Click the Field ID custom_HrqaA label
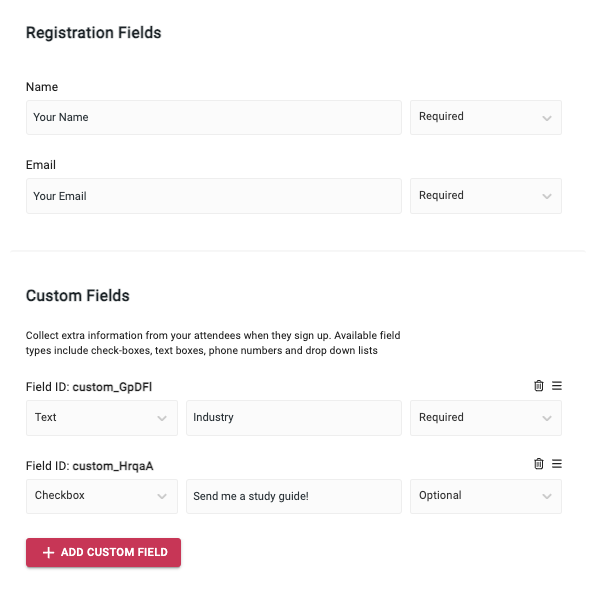 coord(90,466)
